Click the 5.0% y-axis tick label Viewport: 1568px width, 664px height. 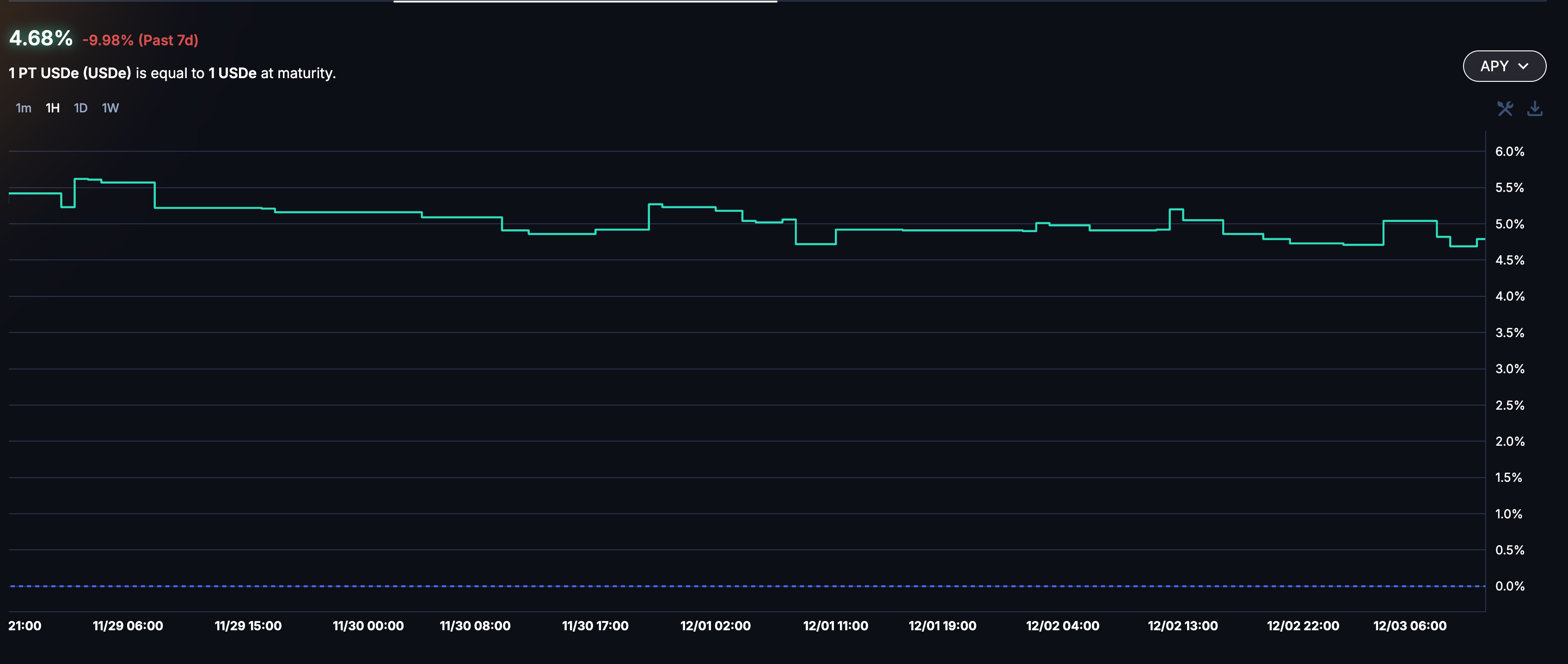[1509, 224]
